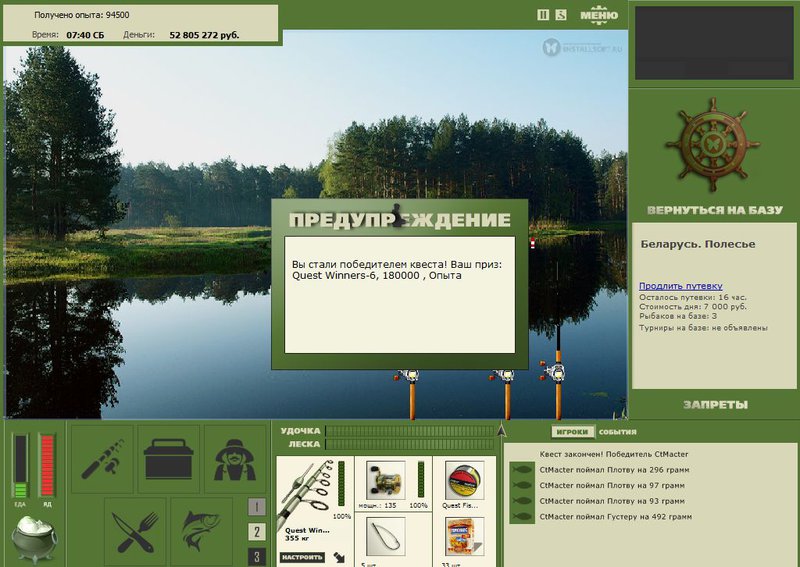Open the Меню game menu
Screen dimensions: 800x567
pyautogui.click(x=599, y=15)
